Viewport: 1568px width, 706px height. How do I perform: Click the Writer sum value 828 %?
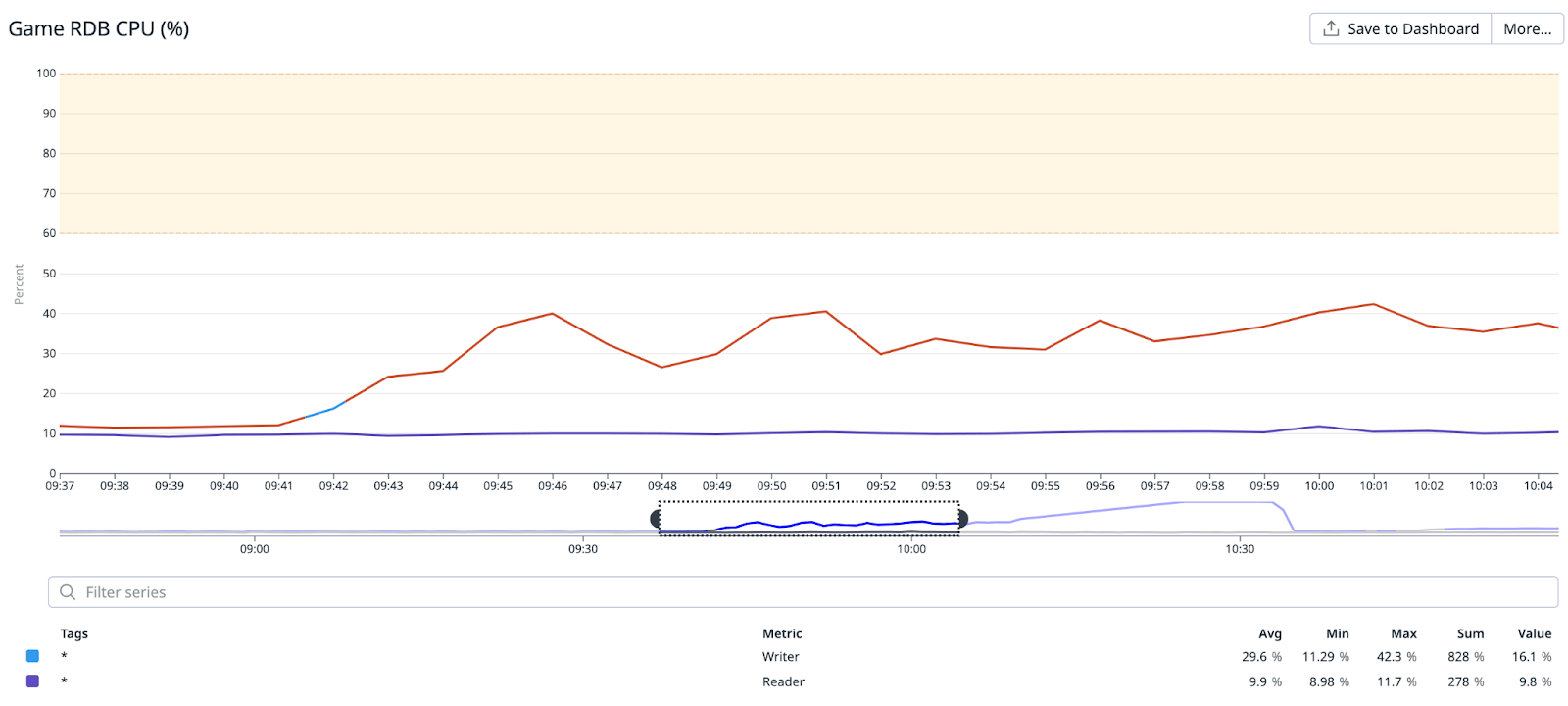click(1466, 657)
